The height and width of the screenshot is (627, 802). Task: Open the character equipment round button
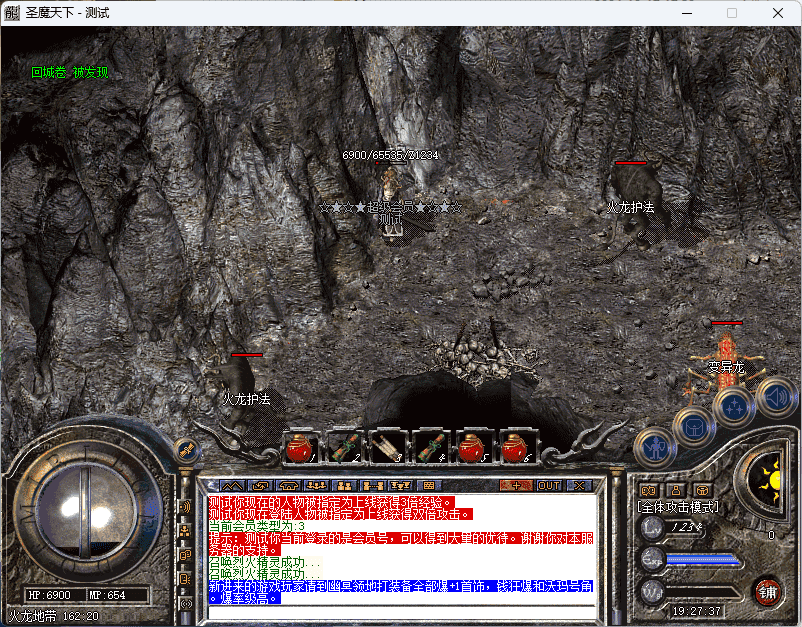coord(655,448)
